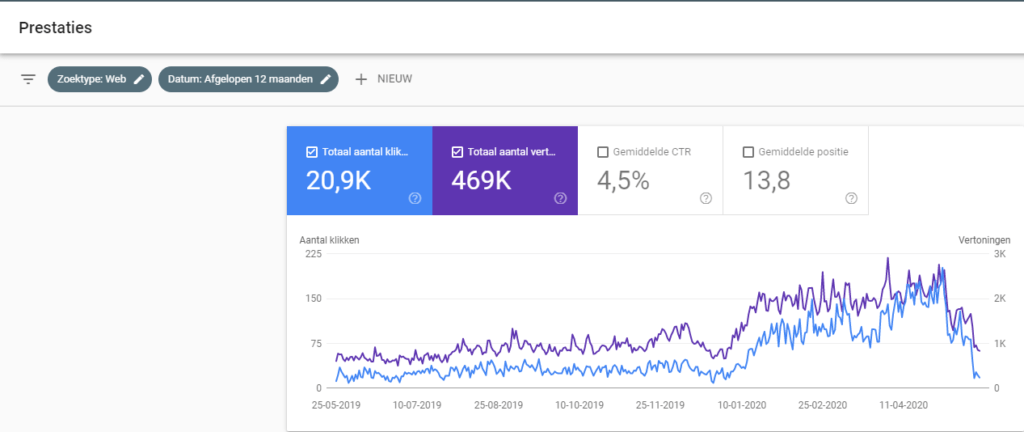
Task: Enable the Gemiddelde CTR checkbox
Action: pyautogui.click(x=603, y=152)
